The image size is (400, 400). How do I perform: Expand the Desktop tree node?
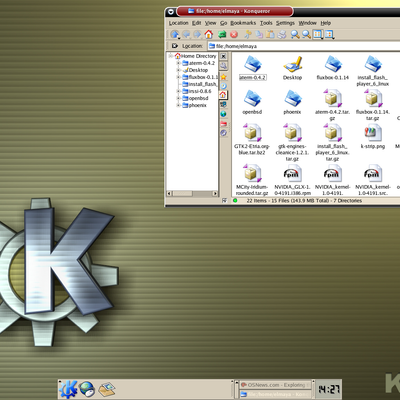tap(178, 70)
